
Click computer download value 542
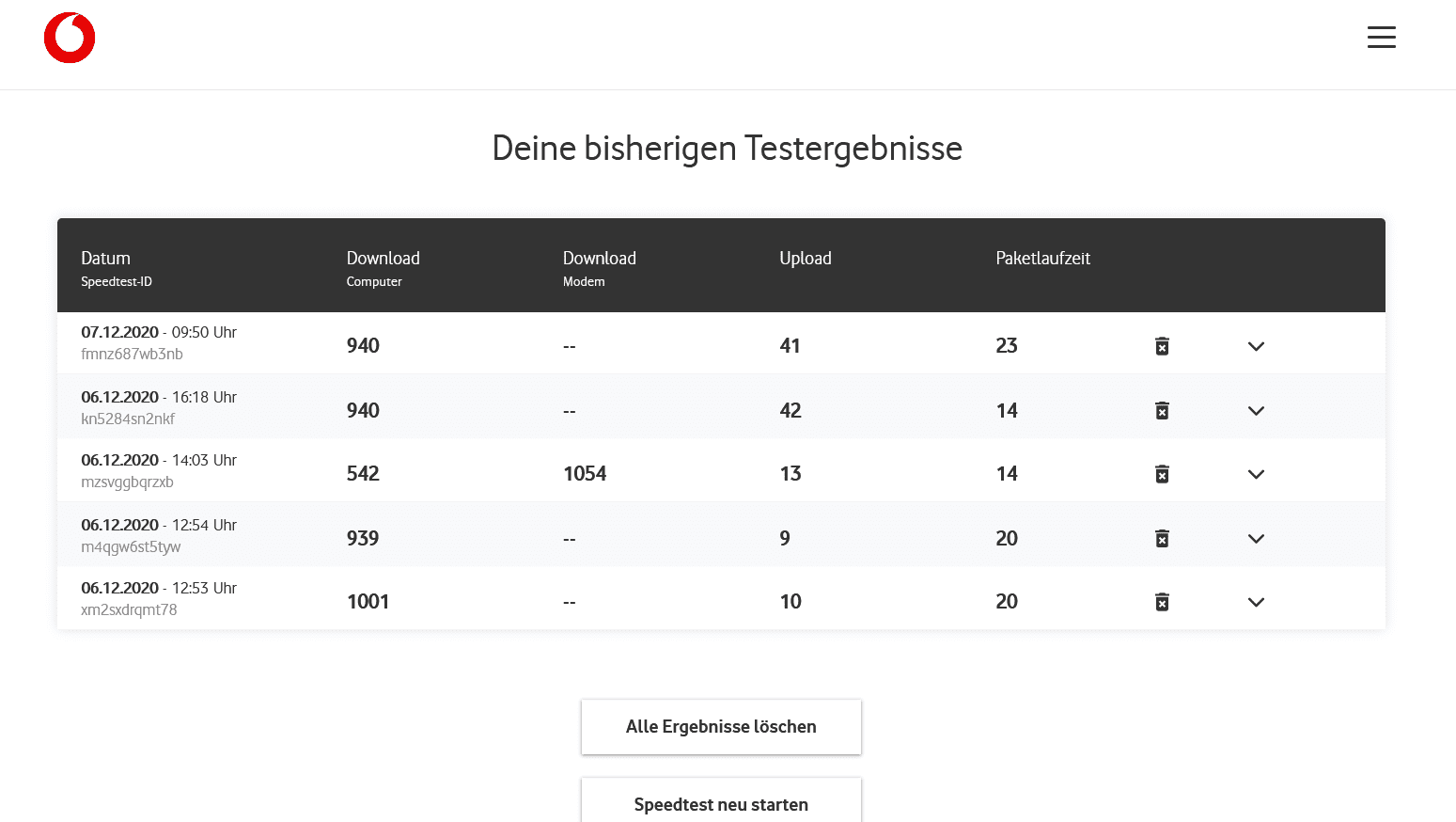point(363,474)
